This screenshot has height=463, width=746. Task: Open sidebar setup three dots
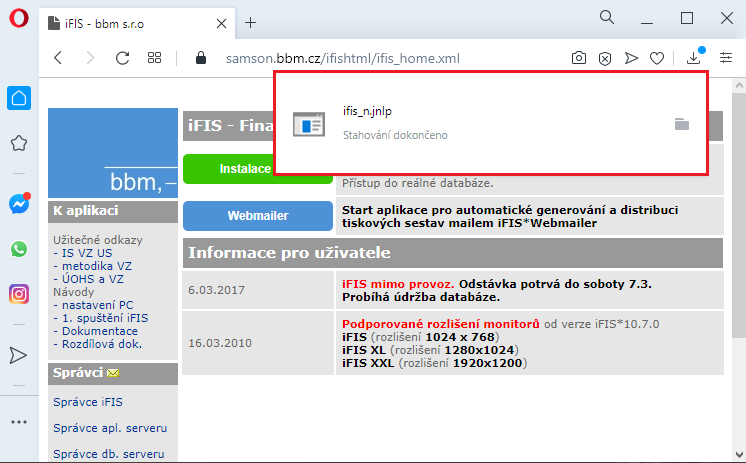[19, 422]
